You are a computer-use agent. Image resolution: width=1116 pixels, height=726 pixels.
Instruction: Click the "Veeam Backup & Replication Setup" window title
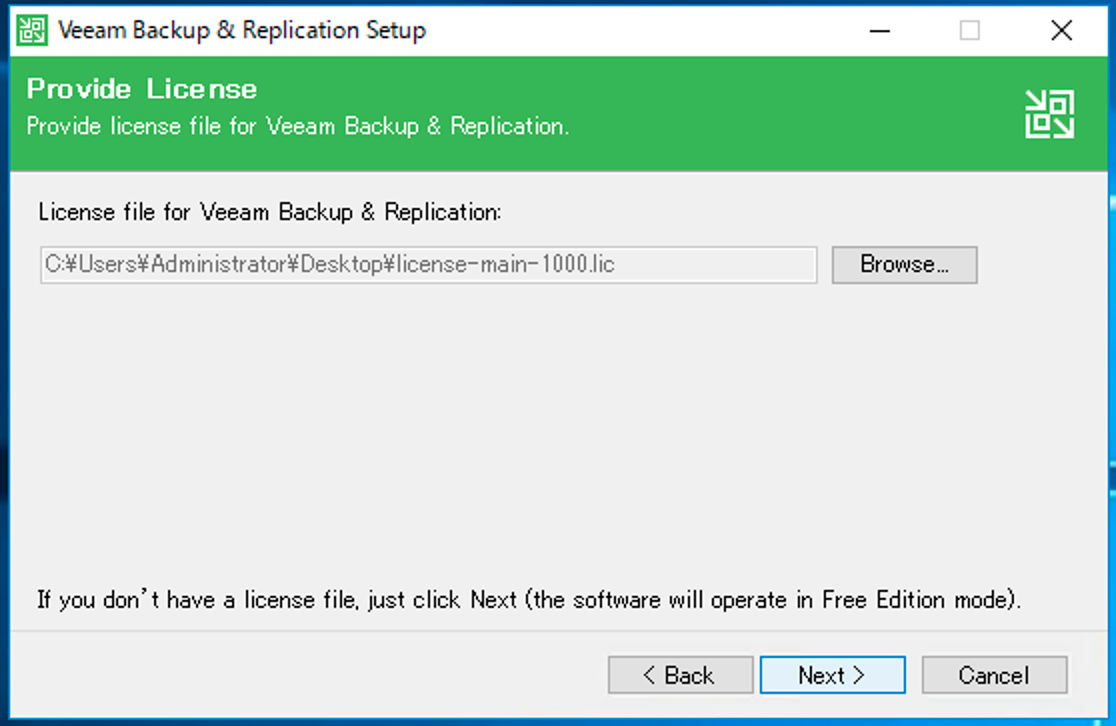coord(242,30)
